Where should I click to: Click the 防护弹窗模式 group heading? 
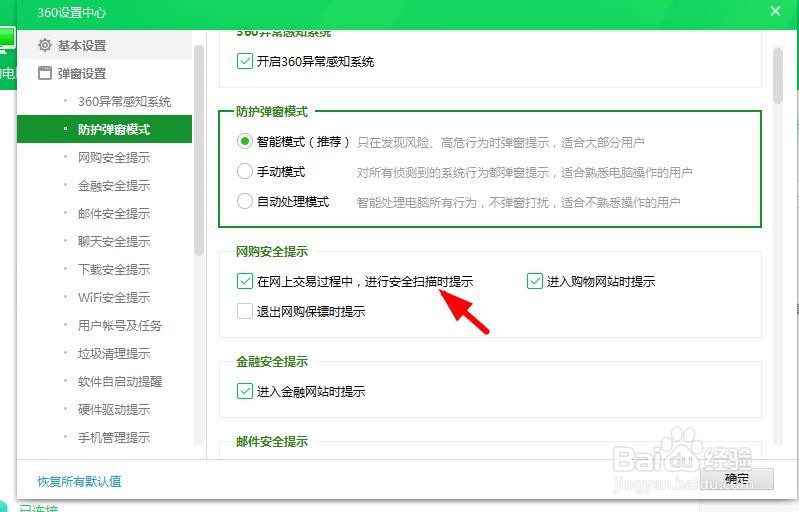point(272,112)
